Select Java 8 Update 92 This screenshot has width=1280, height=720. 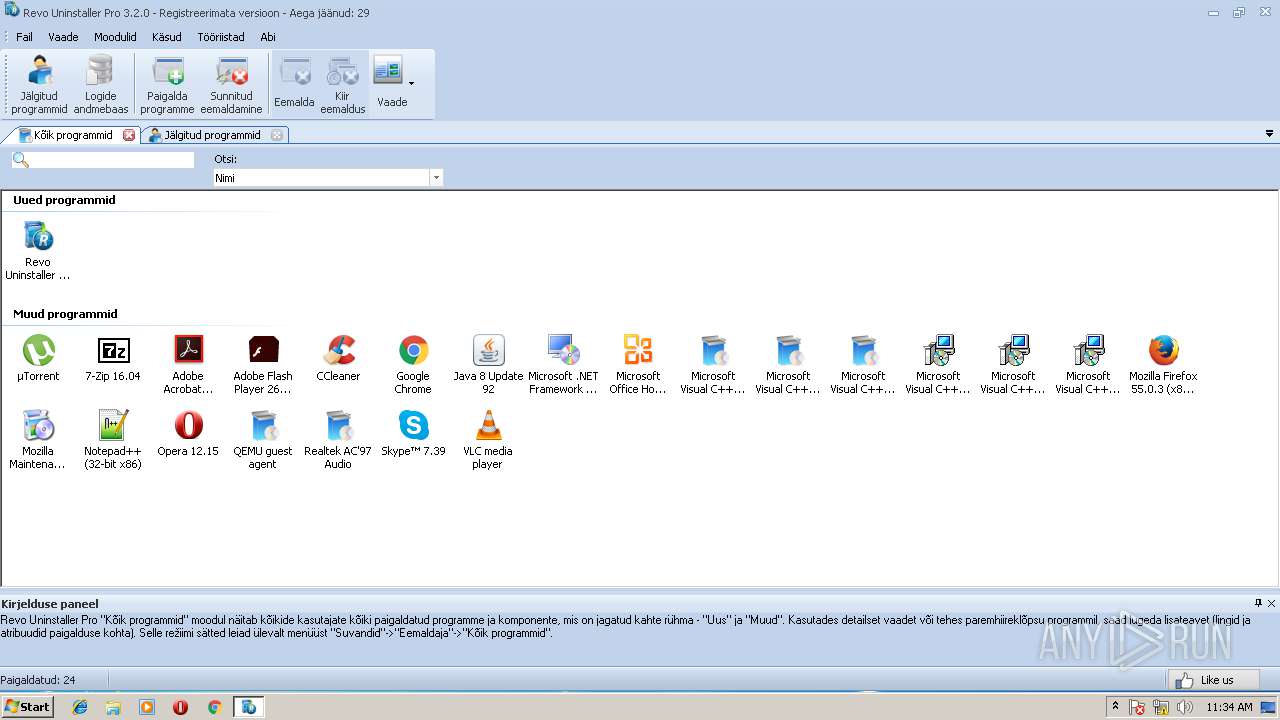488,365
